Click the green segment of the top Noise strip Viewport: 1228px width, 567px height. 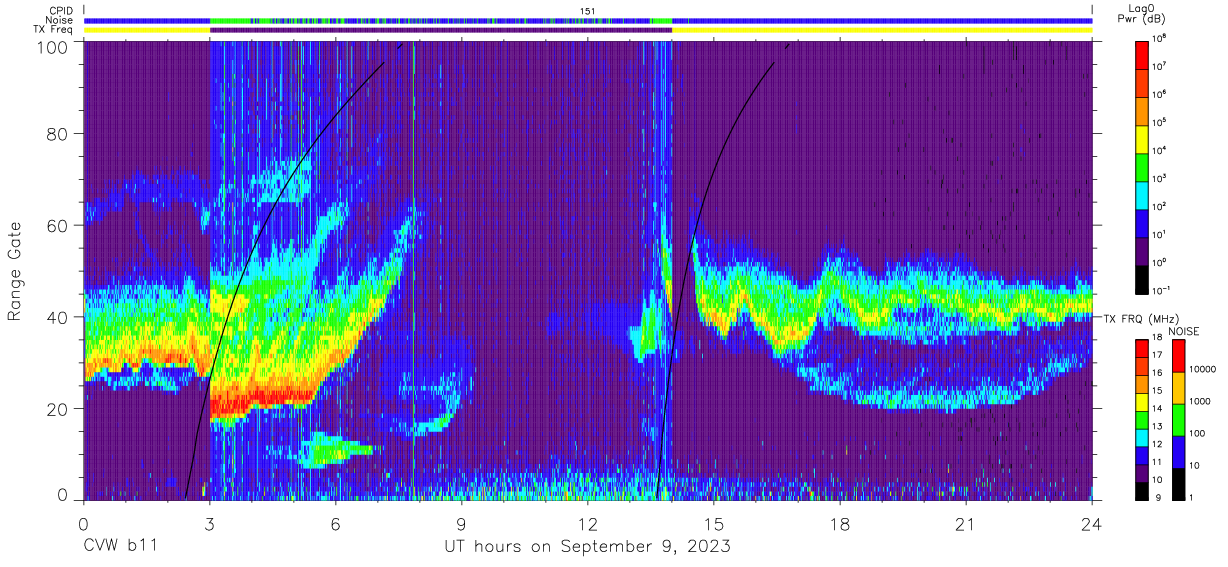pyautogui.click(x=230, y=20)
